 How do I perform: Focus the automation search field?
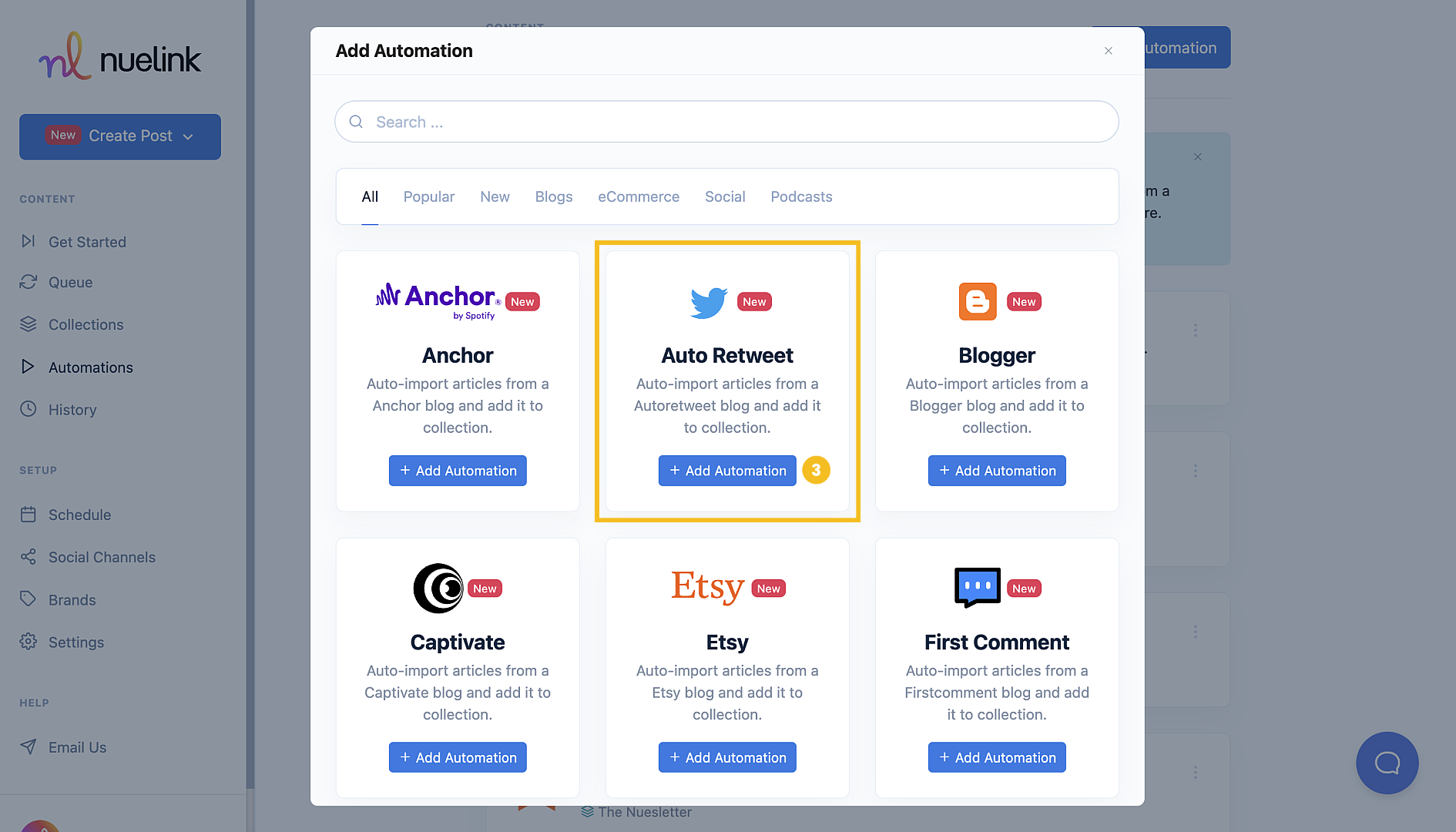[726, 122]
